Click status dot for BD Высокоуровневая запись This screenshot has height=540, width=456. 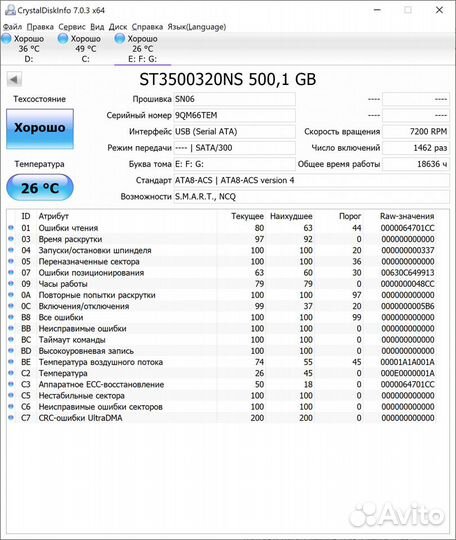coord(11,351)
